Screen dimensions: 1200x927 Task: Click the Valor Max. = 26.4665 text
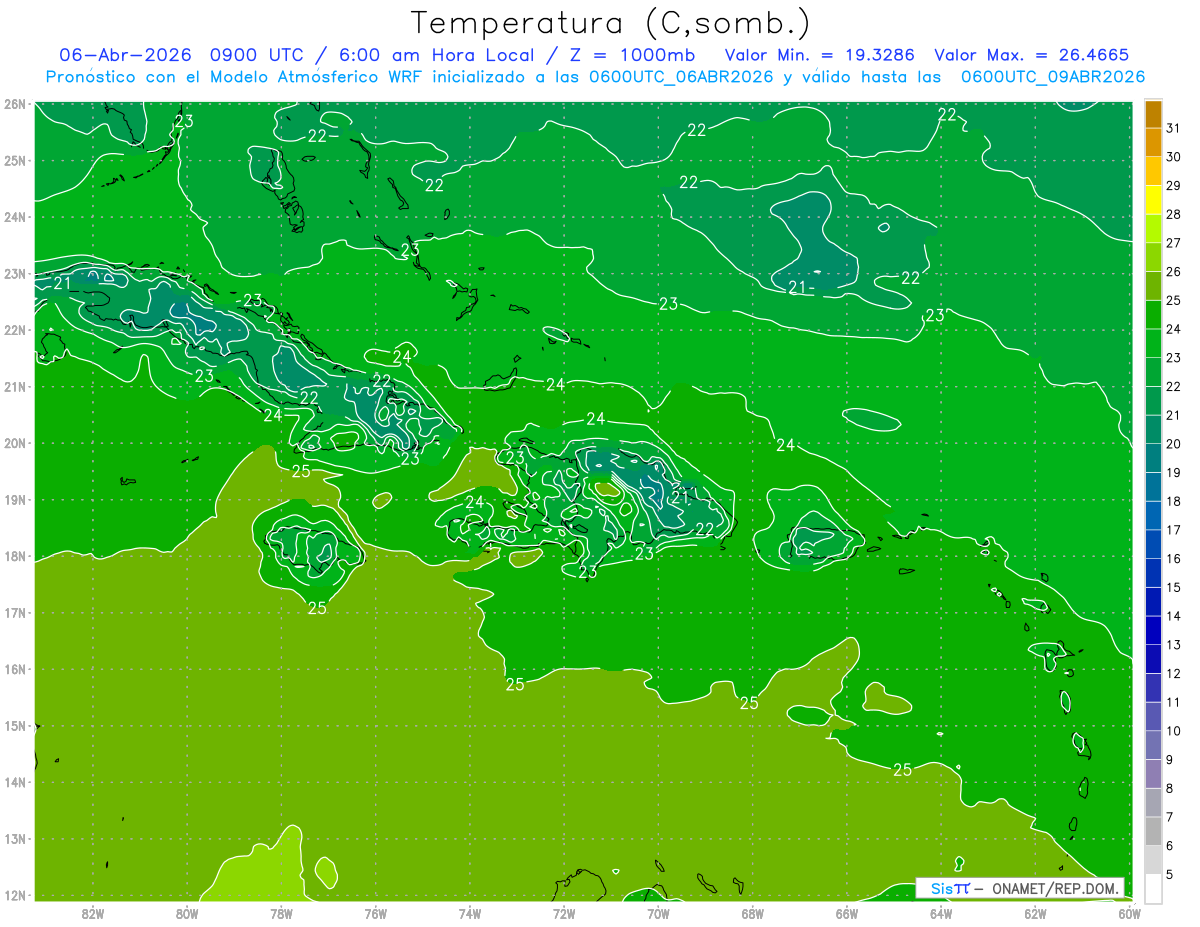1032,55
